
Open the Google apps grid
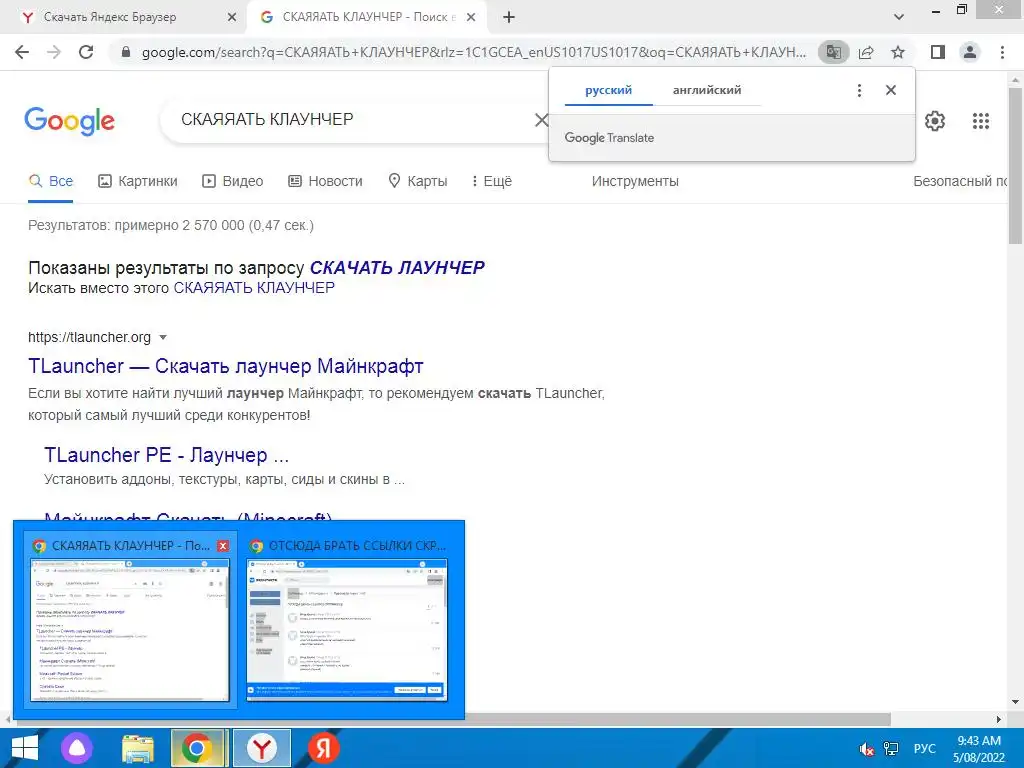point(981,121)
